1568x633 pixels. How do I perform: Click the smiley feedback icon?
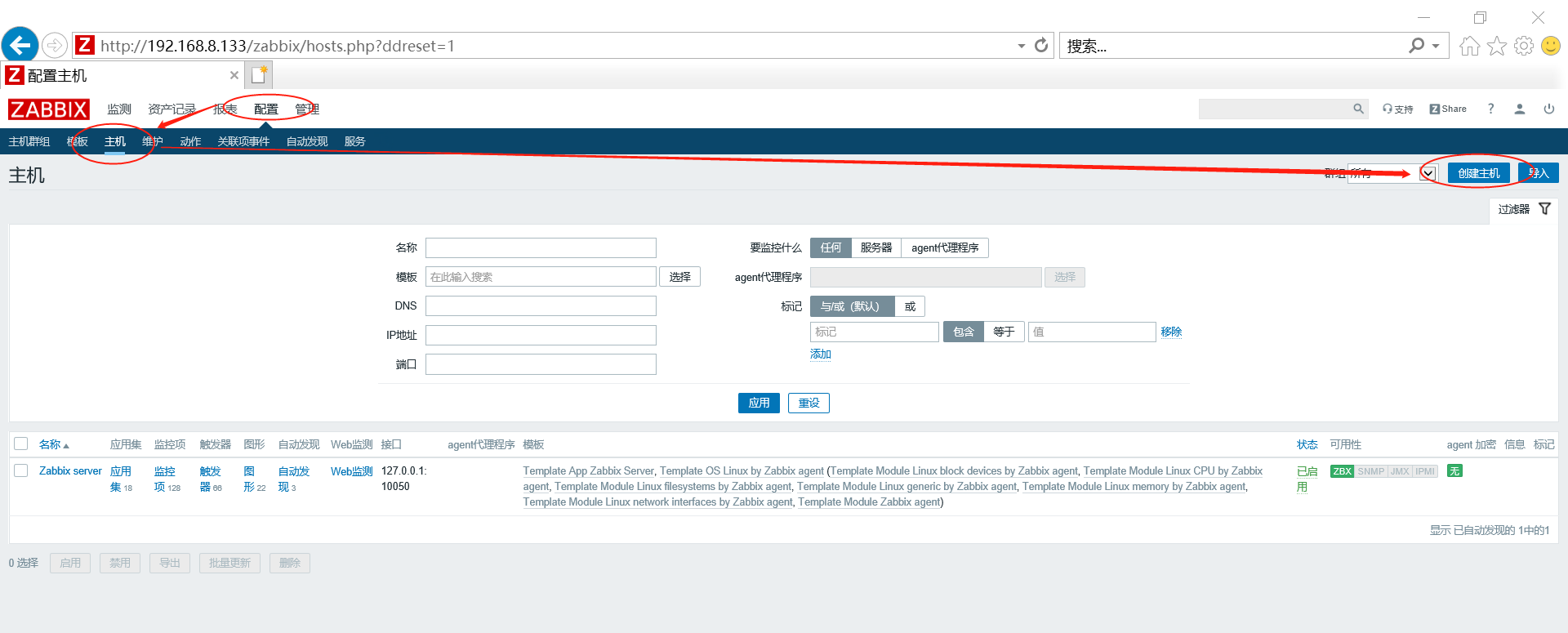(1550, 47)
